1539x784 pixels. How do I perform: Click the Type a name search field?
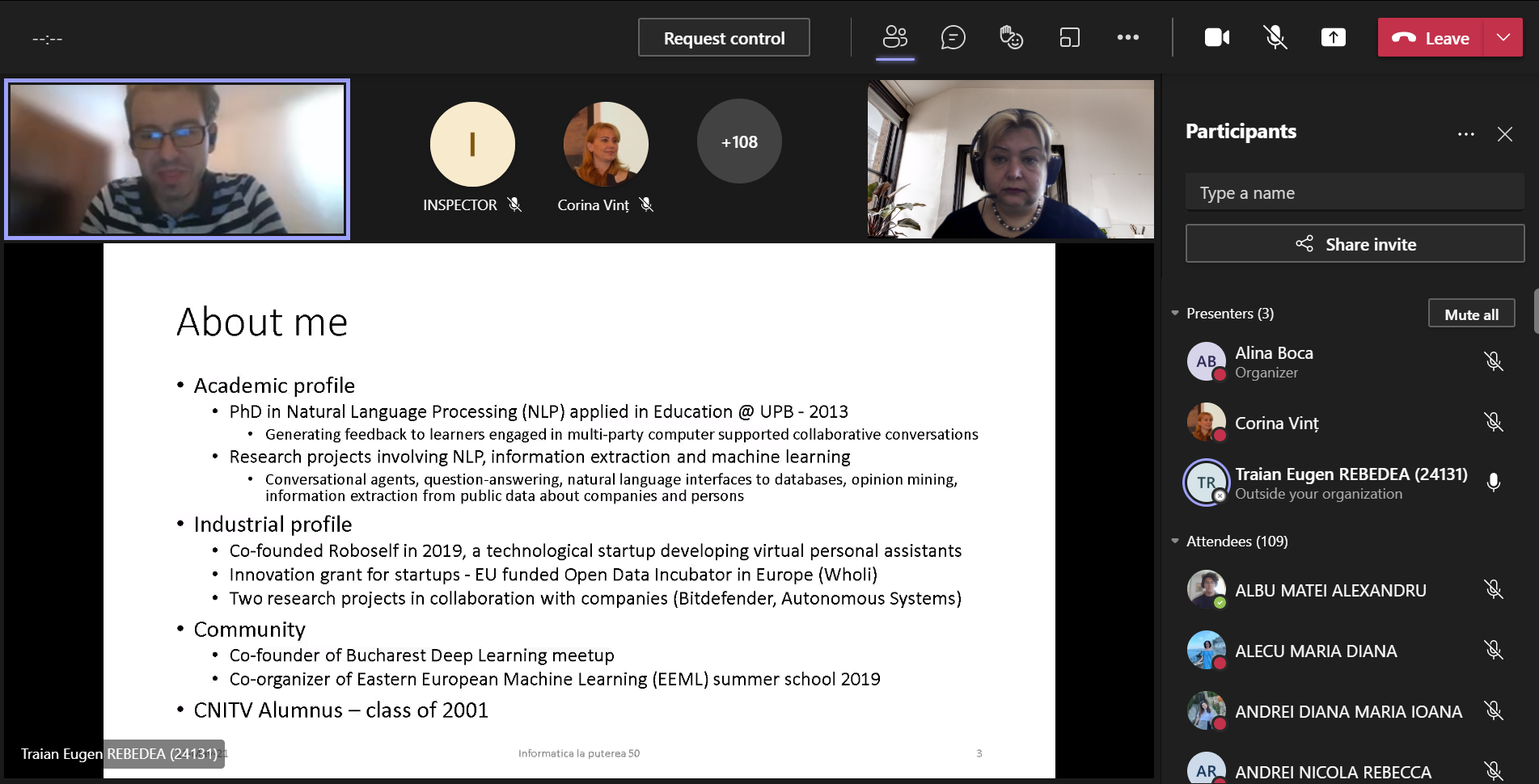click(x=1355, y=193)
